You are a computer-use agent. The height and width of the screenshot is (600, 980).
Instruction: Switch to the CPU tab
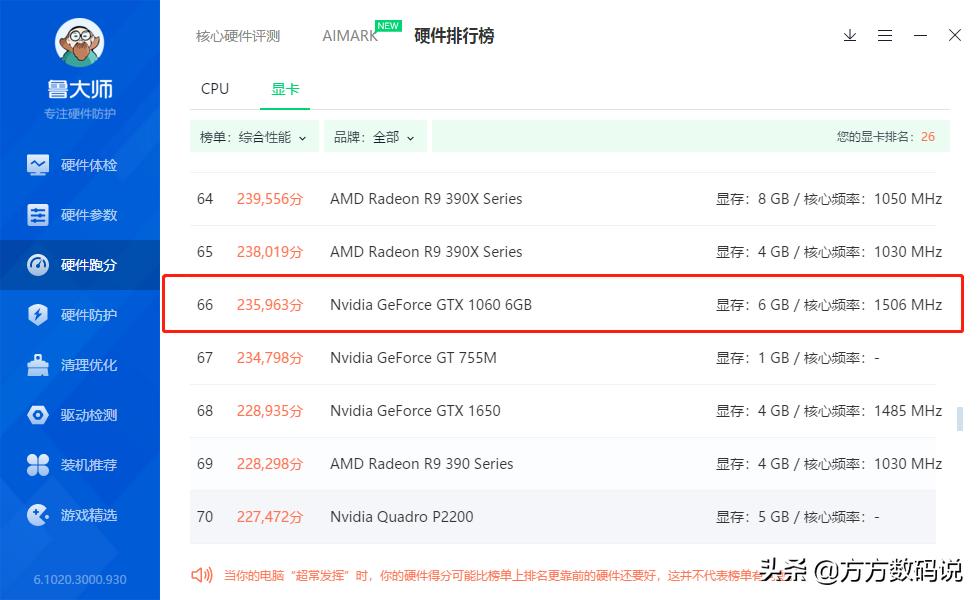pos(214,88)
